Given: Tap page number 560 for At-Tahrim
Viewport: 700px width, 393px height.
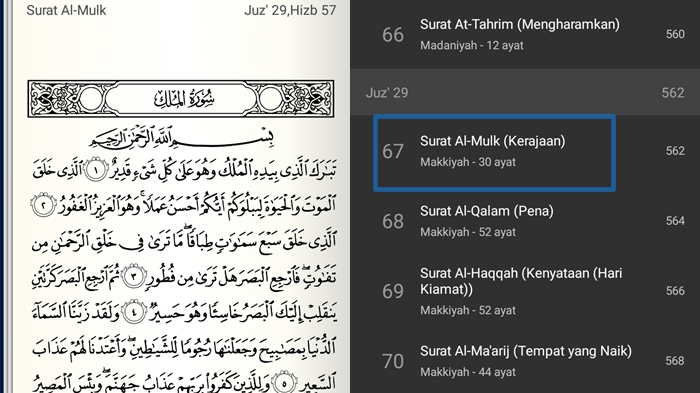Looking at the screenshot, I should 675,34.
